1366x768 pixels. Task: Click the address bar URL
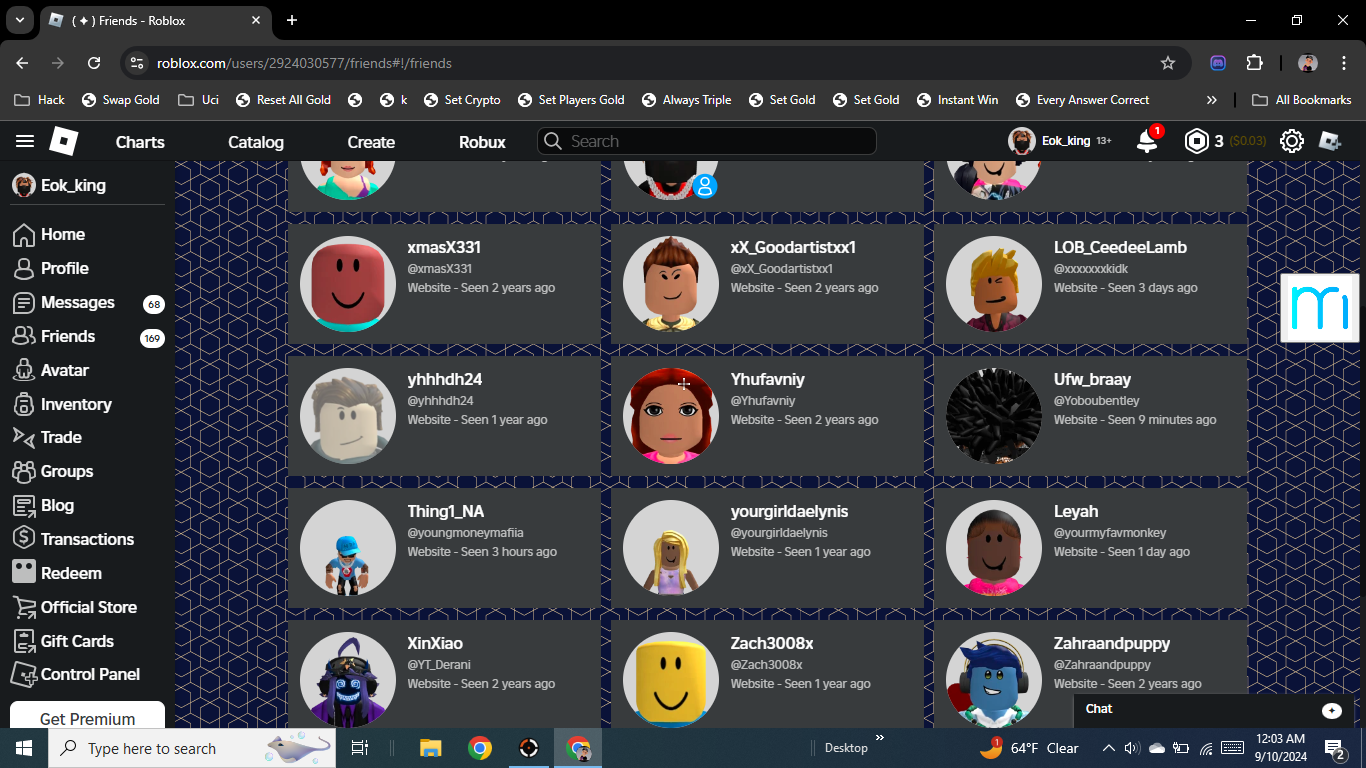[x=304, y=63]
